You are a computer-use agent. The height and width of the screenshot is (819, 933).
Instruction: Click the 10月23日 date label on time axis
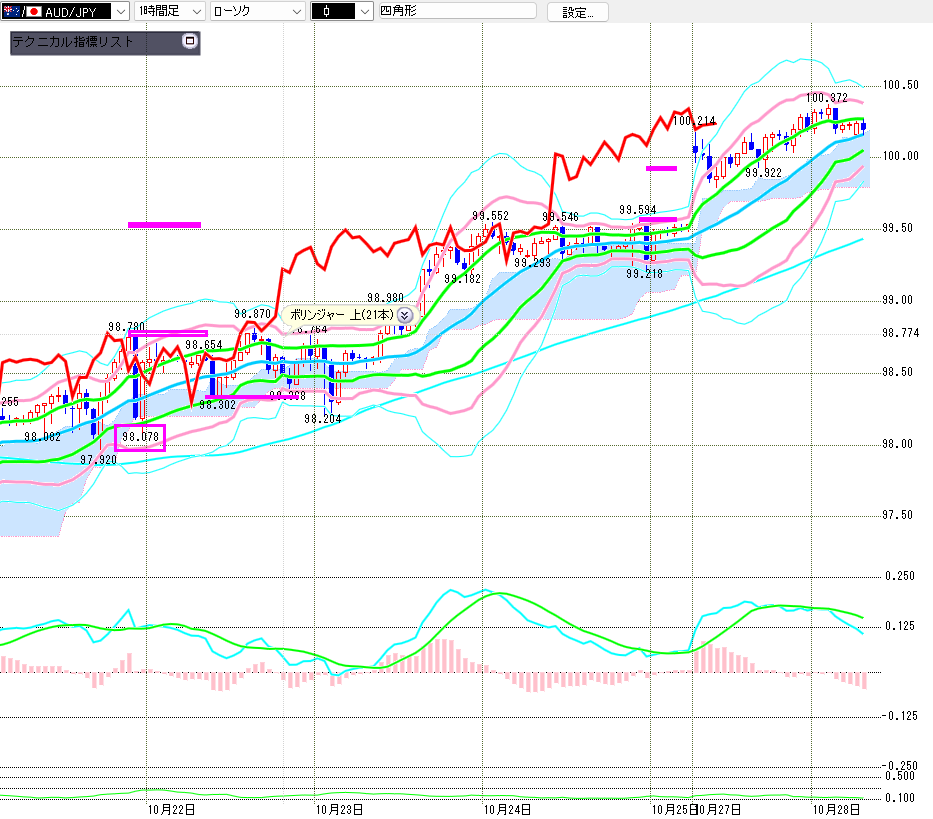click(x=338, y=807)
